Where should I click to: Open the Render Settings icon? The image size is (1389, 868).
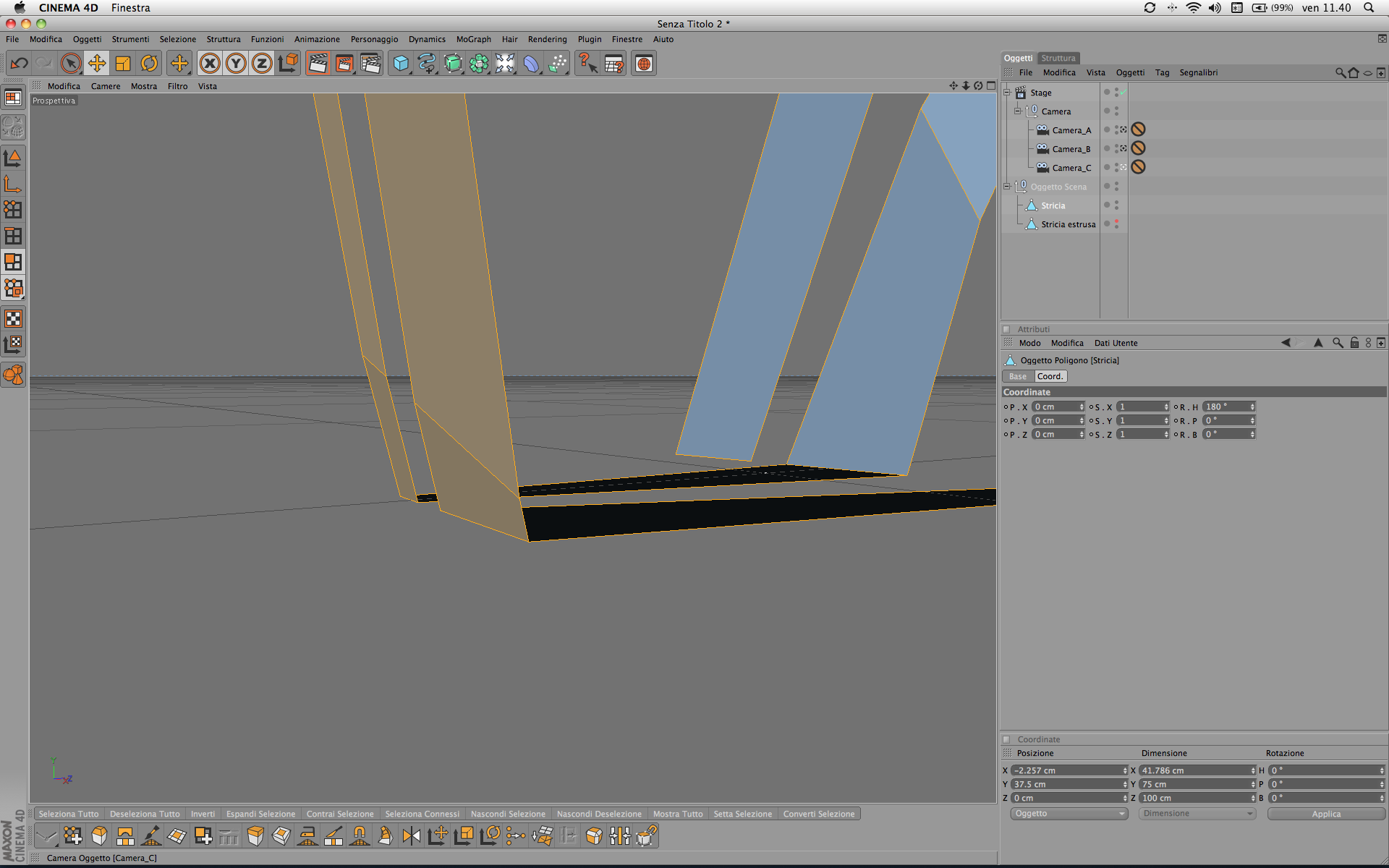tap(370, 64)
